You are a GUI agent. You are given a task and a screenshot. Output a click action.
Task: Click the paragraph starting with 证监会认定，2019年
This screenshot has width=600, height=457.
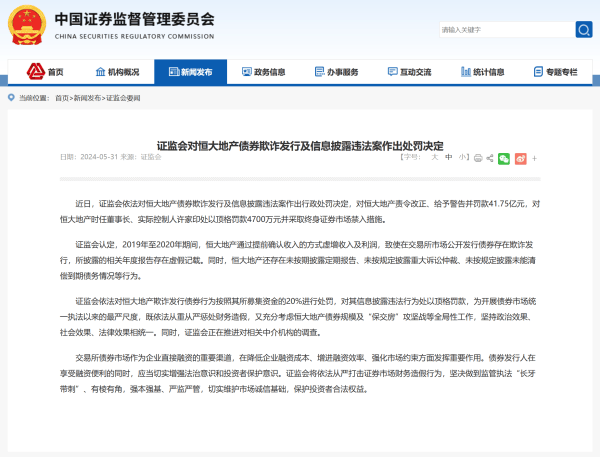coord(300,260)
